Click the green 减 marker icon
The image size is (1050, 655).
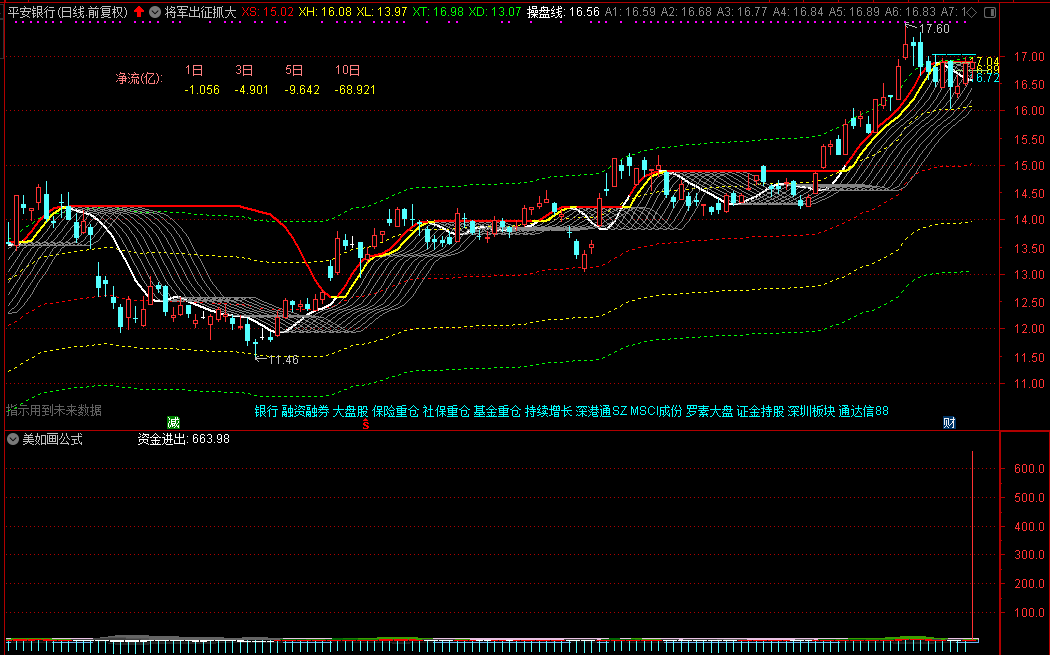(173, 423)
